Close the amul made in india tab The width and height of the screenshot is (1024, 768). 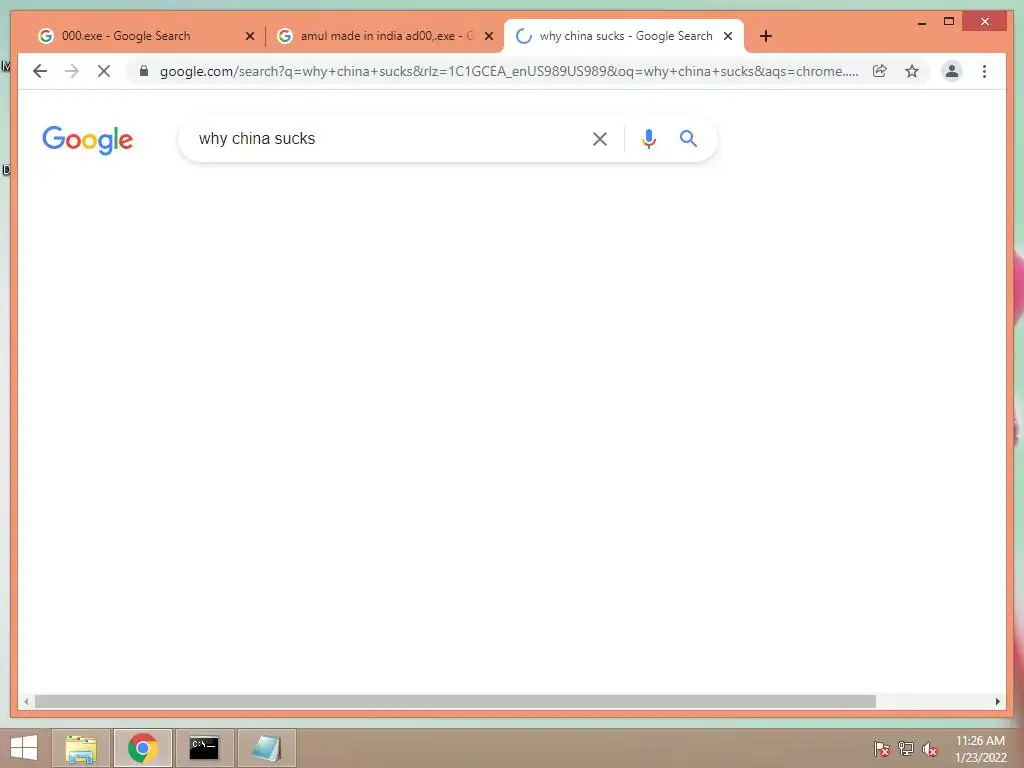pyautogui.click(x=488, y=36)
